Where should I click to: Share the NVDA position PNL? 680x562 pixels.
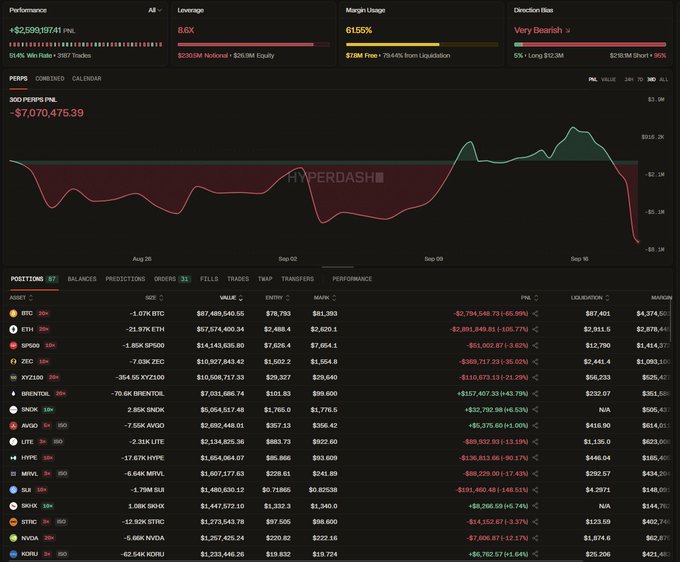[536, 538]
